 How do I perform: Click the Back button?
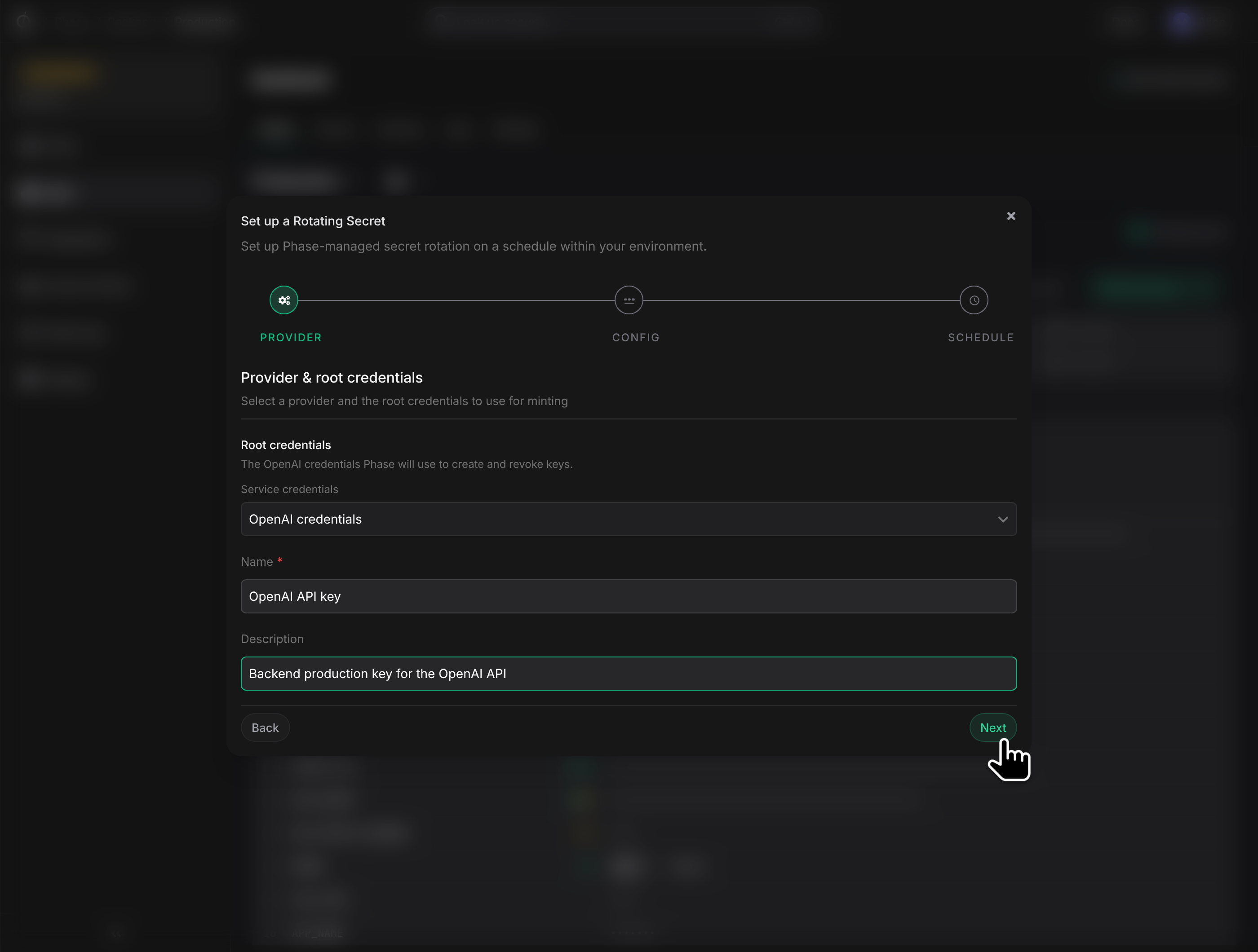coord(265,727)
